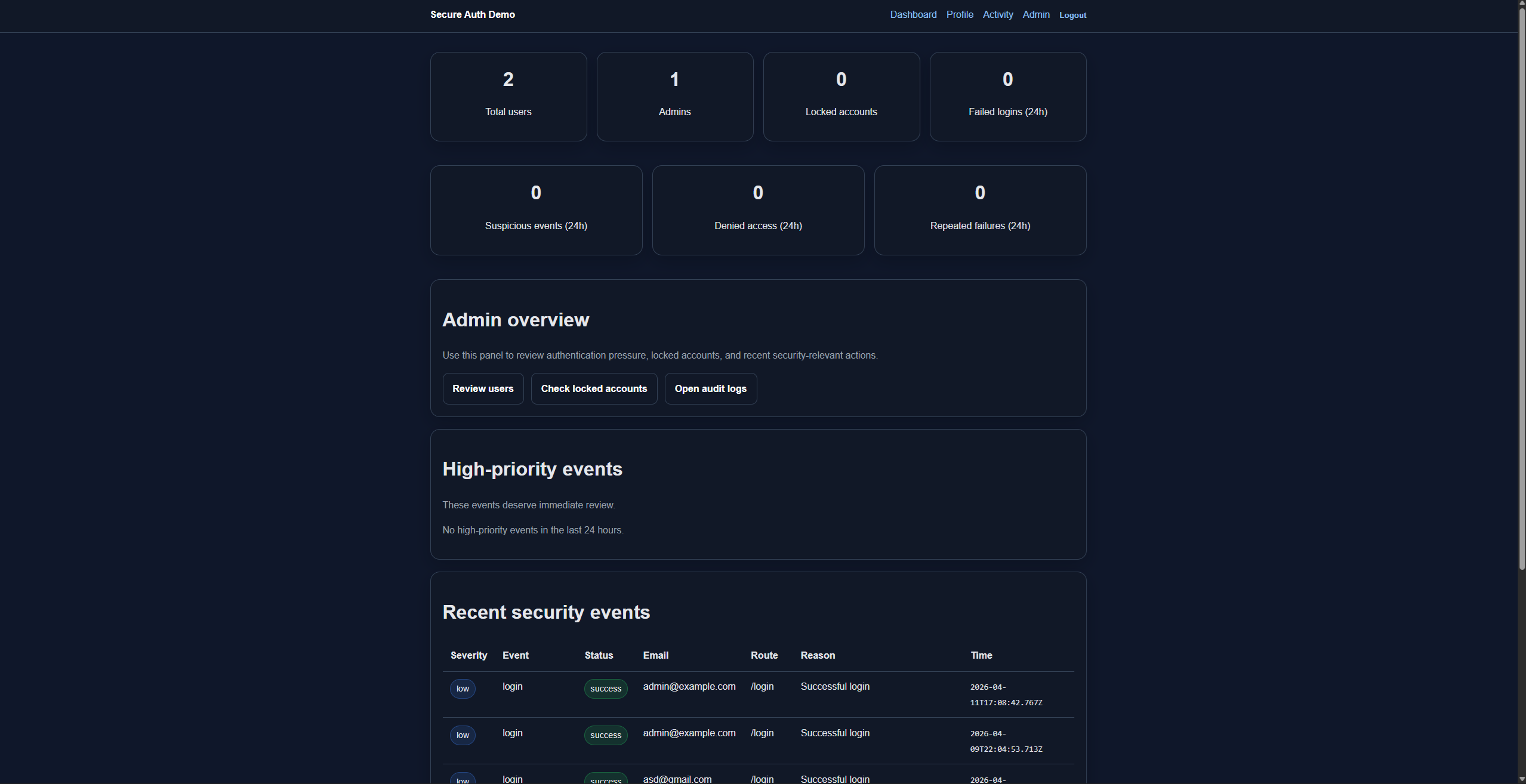Open the Locked accounts metric card
Viewport: 1526px width, 784px height.
[841, 96]
